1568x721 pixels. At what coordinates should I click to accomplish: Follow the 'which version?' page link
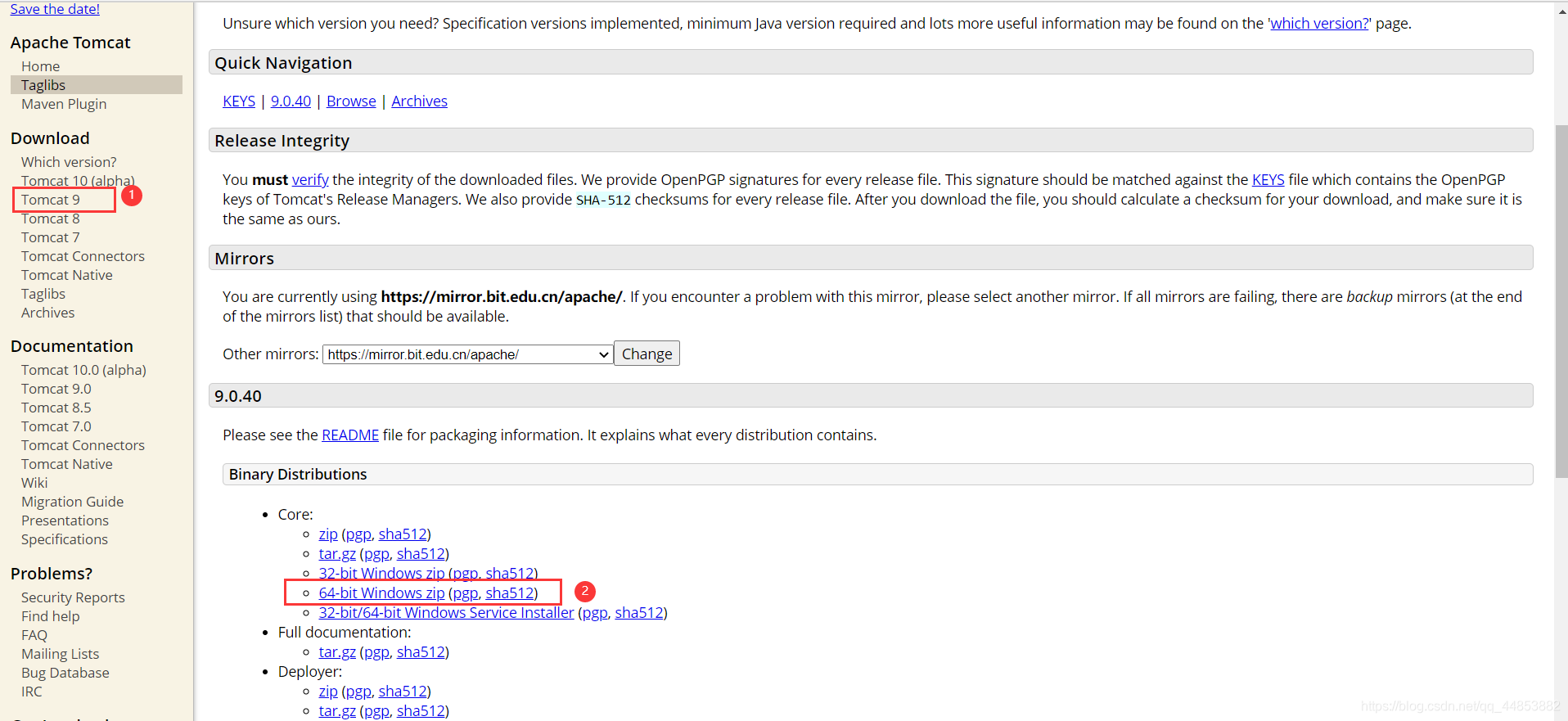1319,24
